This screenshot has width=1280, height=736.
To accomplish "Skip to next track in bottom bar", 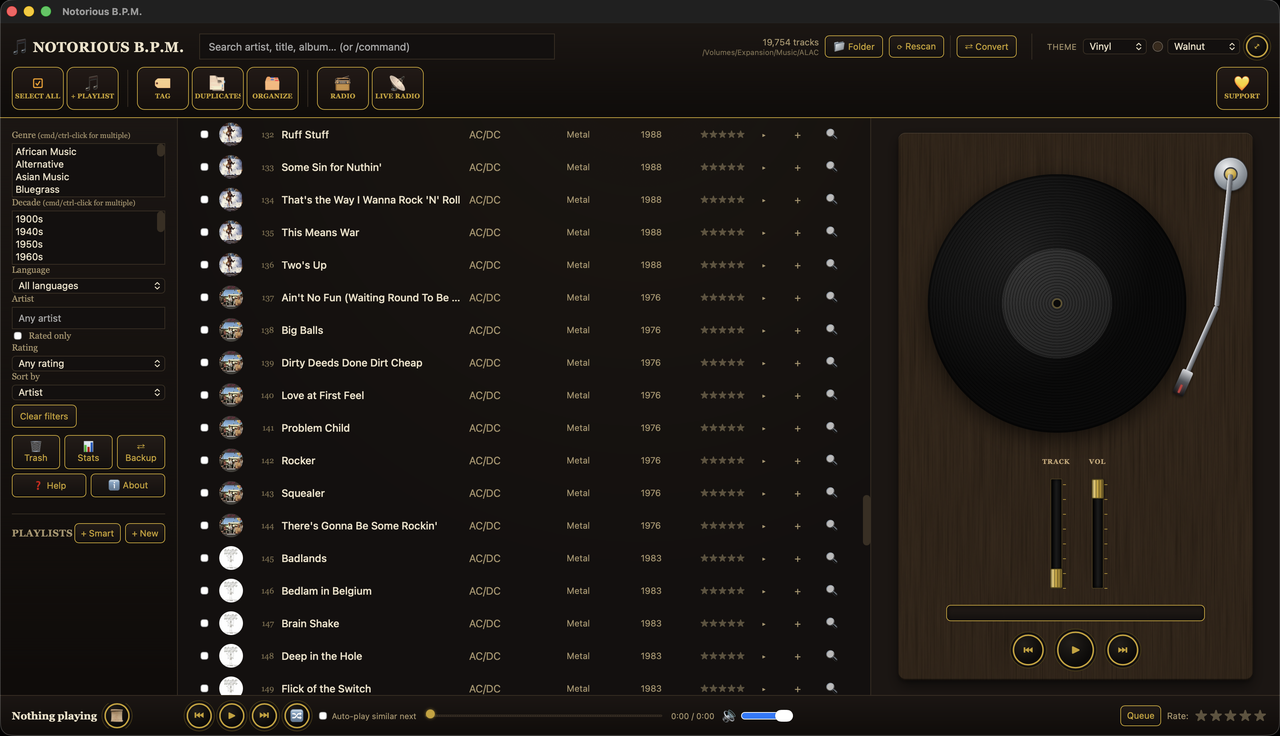I will pyautogui.click(x=264, y=715).
